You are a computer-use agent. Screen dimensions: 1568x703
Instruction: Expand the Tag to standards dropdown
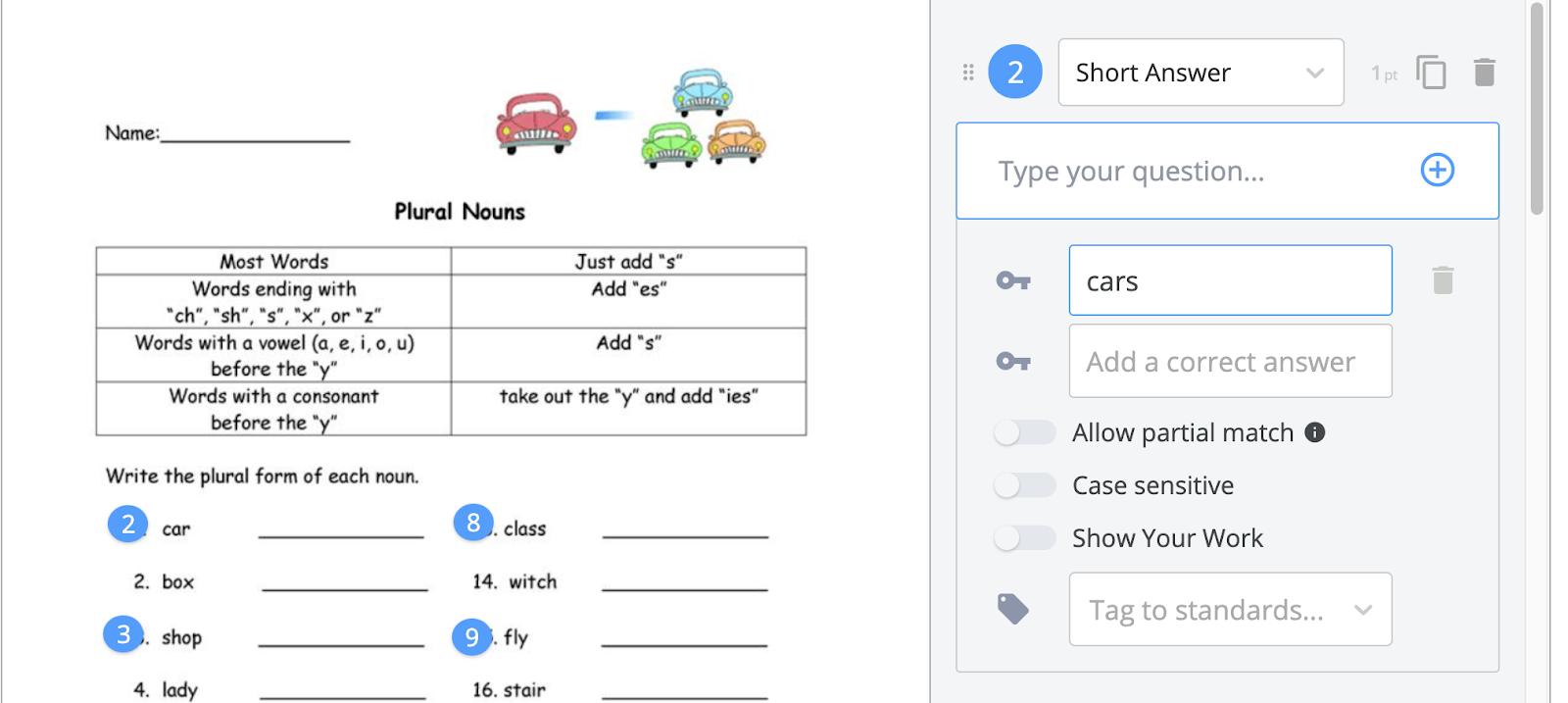click(x=1230, y=610)
